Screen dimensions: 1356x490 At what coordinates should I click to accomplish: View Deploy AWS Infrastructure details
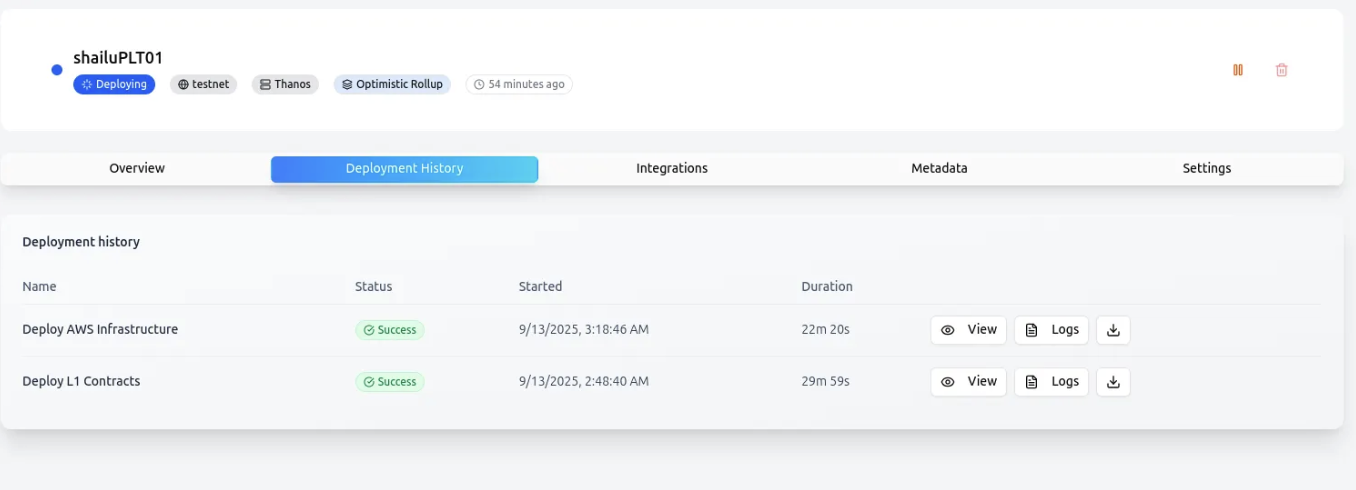[968, 330]
